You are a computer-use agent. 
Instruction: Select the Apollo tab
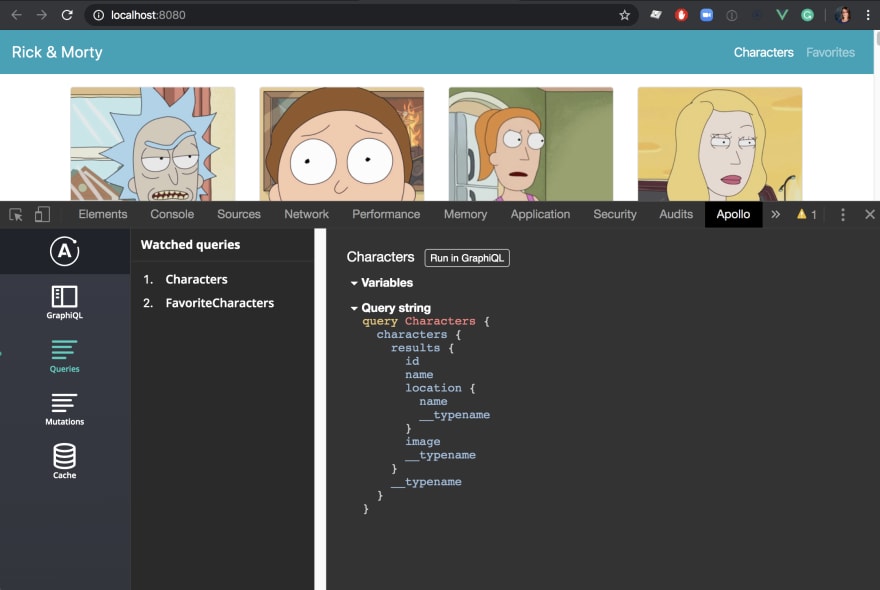[x=733, y=214]
